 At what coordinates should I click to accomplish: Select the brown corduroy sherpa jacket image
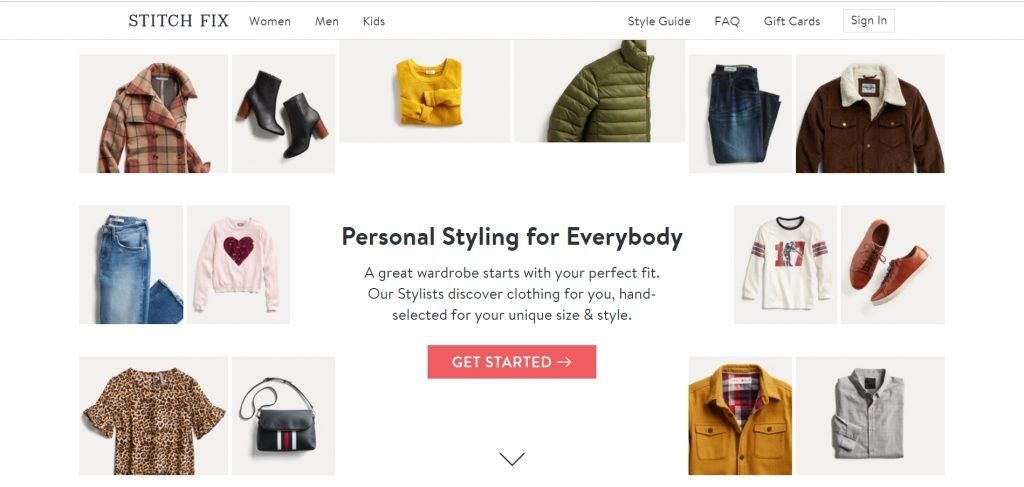pyautogui.click(x=870, y=114)
